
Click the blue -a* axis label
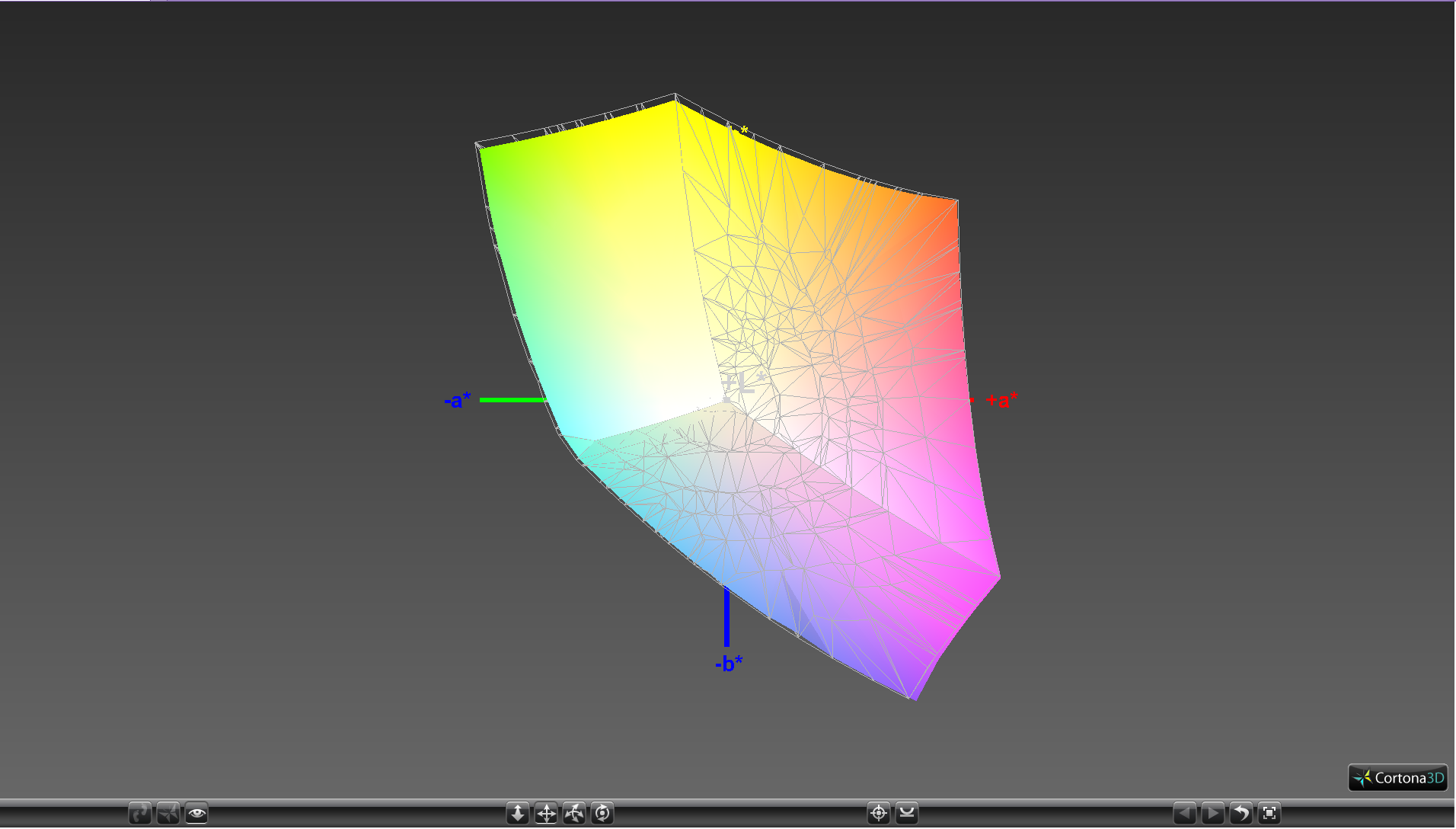458,401
